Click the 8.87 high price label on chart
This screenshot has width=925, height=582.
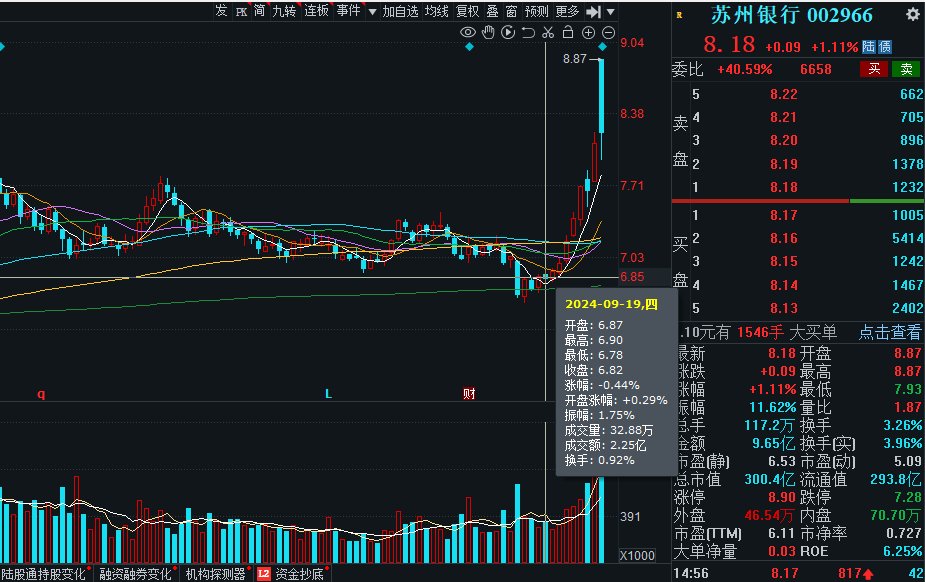[575, 58]
